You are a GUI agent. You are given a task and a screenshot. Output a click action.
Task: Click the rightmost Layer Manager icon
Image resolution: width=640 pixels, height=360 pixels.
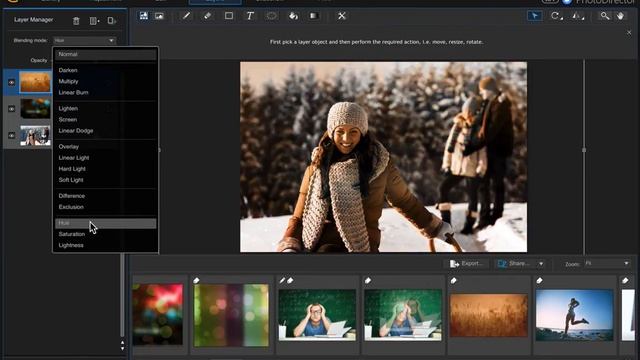click(x=111, y=20)
